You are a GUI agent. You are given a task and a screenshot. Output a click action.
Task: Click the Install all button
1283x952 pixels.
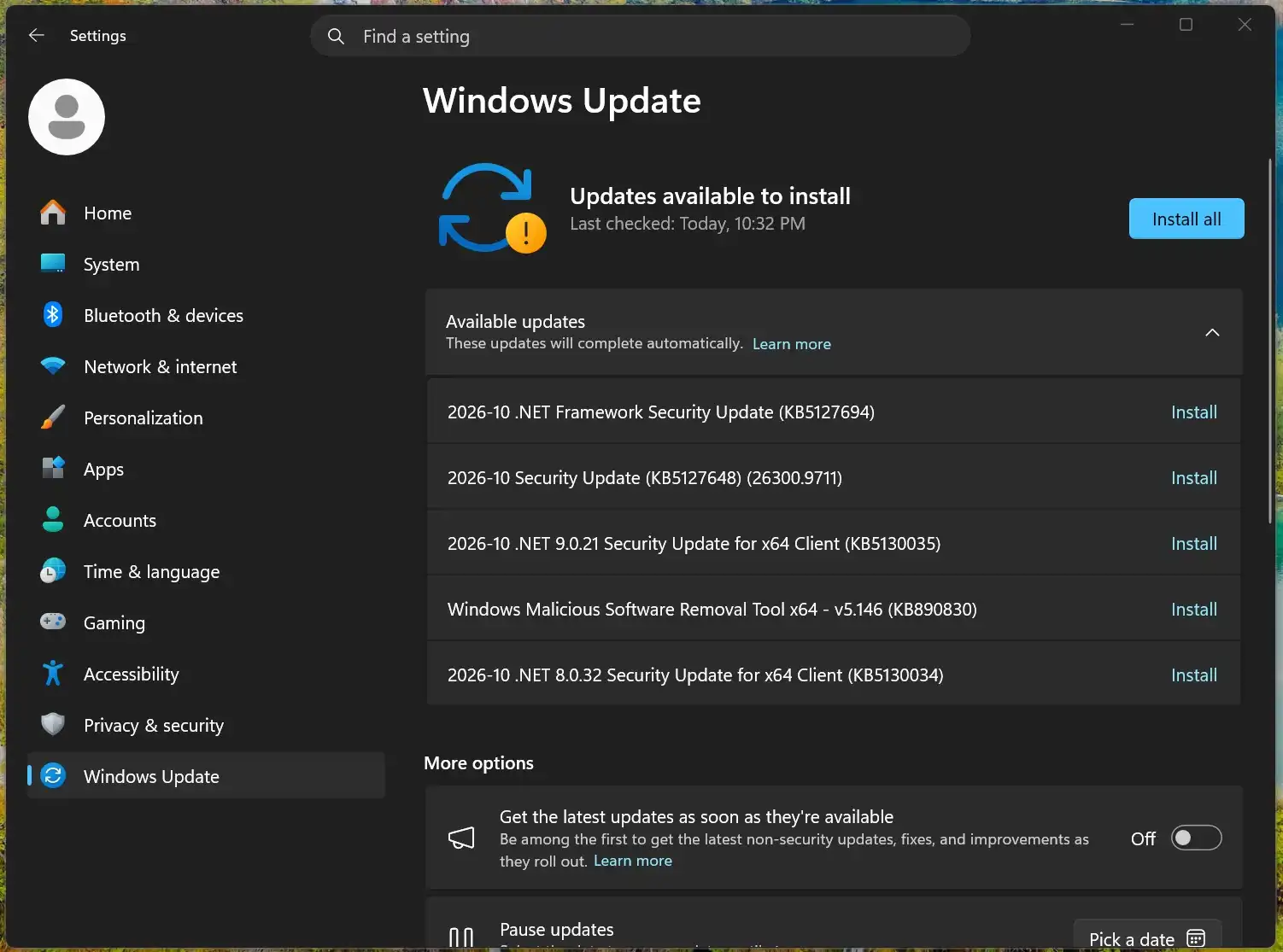click(1186, 219)
